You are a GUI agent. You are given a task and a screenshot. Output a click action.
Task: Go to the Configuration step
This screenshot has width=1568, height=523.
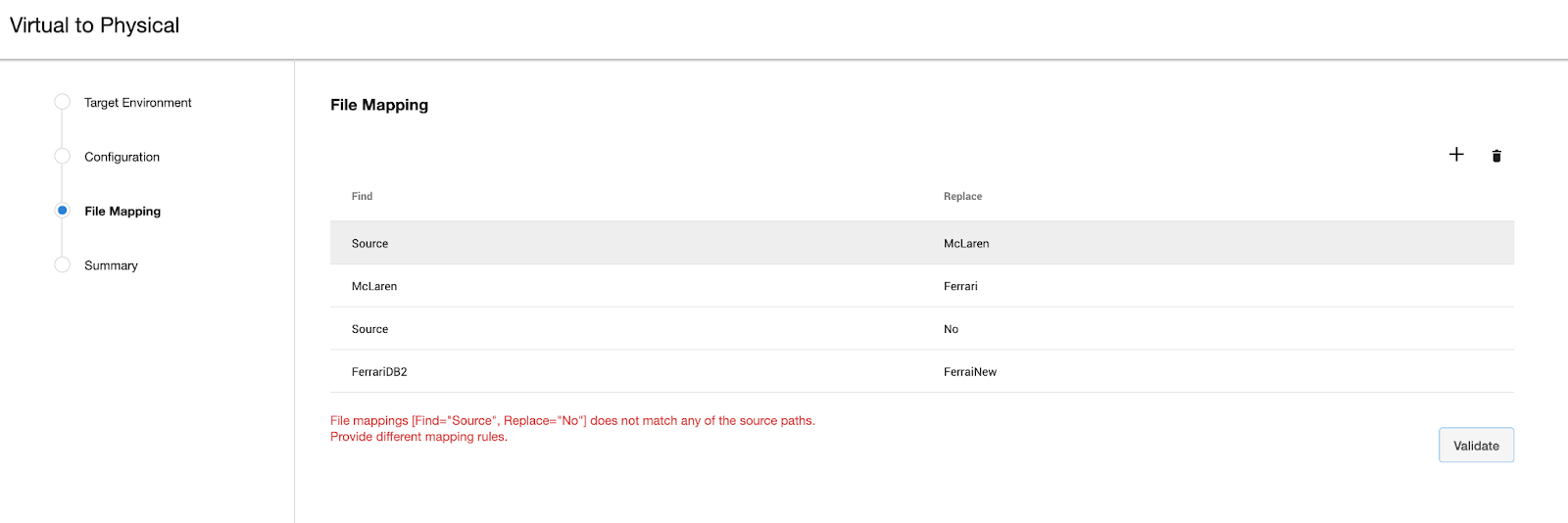[x=122, y=157]
